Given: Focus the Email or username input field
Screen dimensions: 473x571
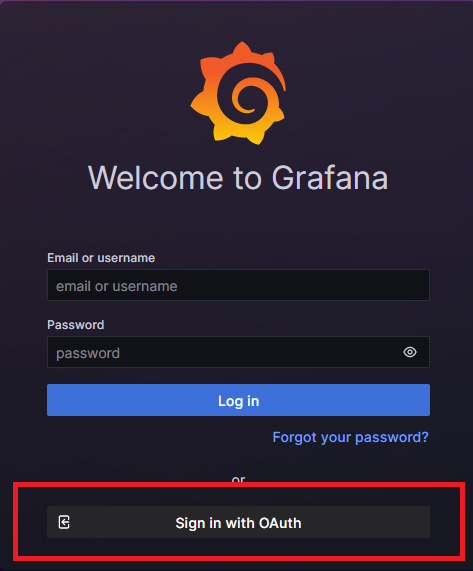Looking at the screenshot, I should [x=238, y=285].
